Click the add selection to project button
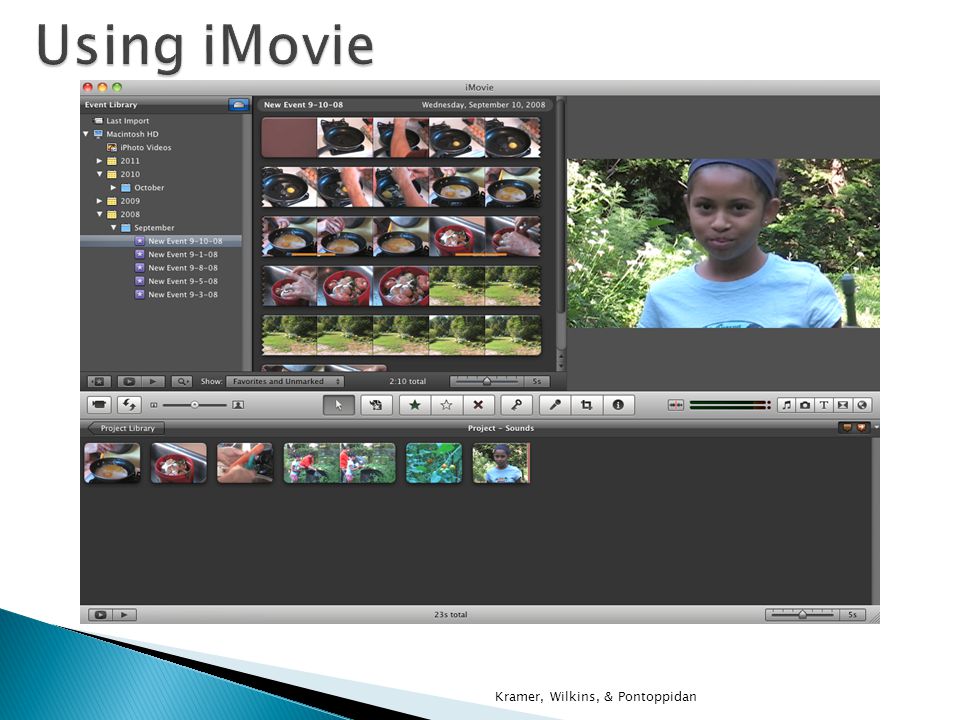Image resolution: width=960 pixels, height=720 pixels. point(375,405)
